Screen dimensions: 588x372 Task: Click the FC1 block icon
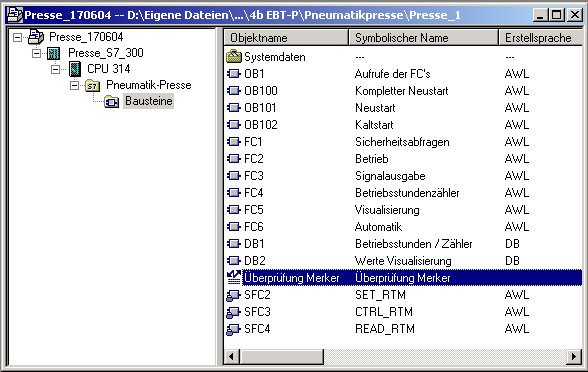click(x=234, y=142)
